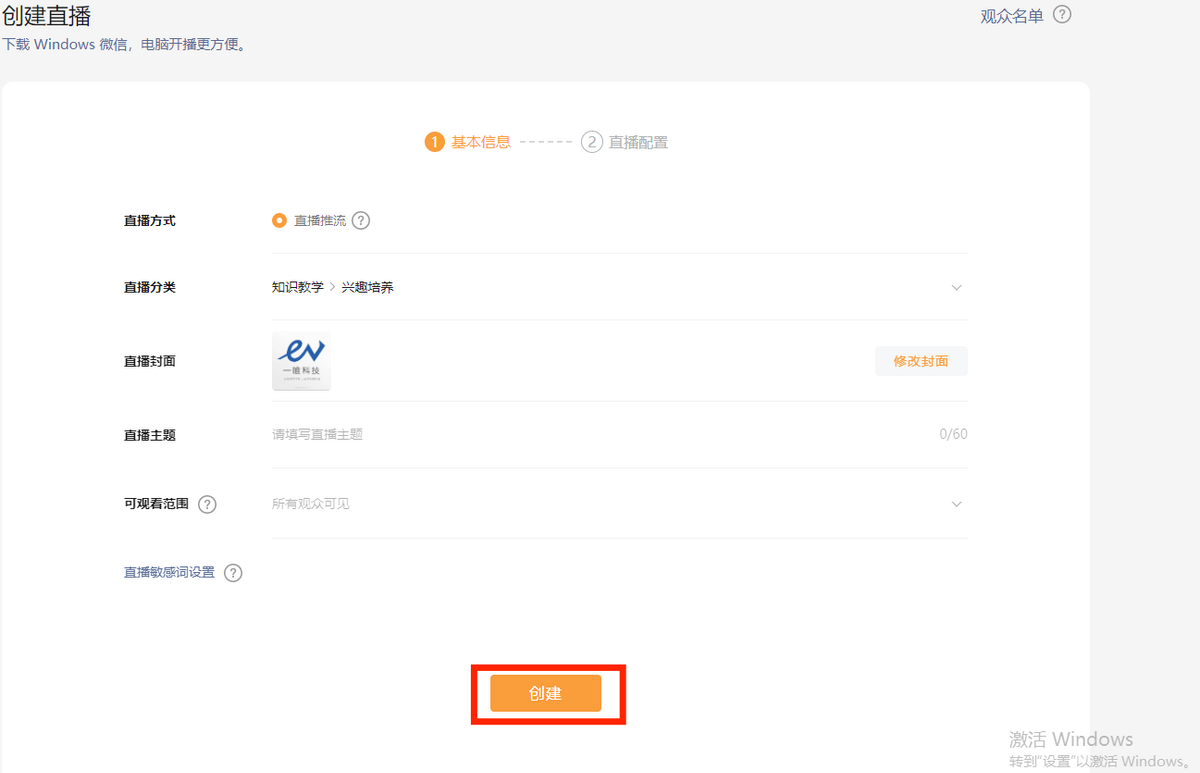
Task: Click the help icon beside 观众名单
Action: coord(1062,15)
